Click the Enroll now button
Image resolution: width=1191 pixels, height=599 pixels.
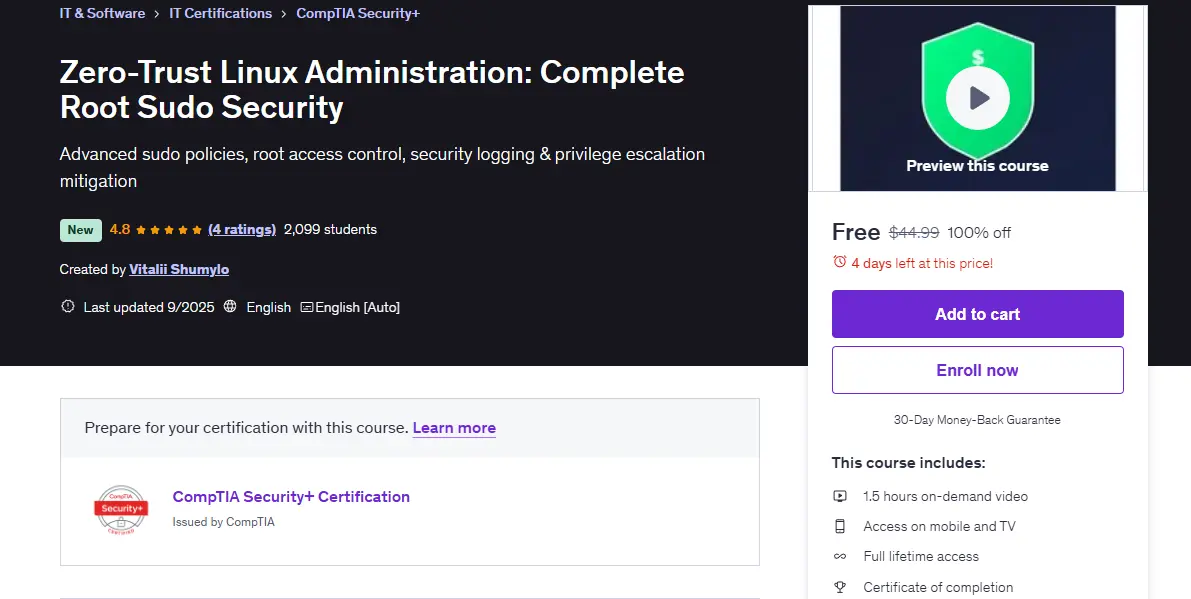click(x=978, y=370)
